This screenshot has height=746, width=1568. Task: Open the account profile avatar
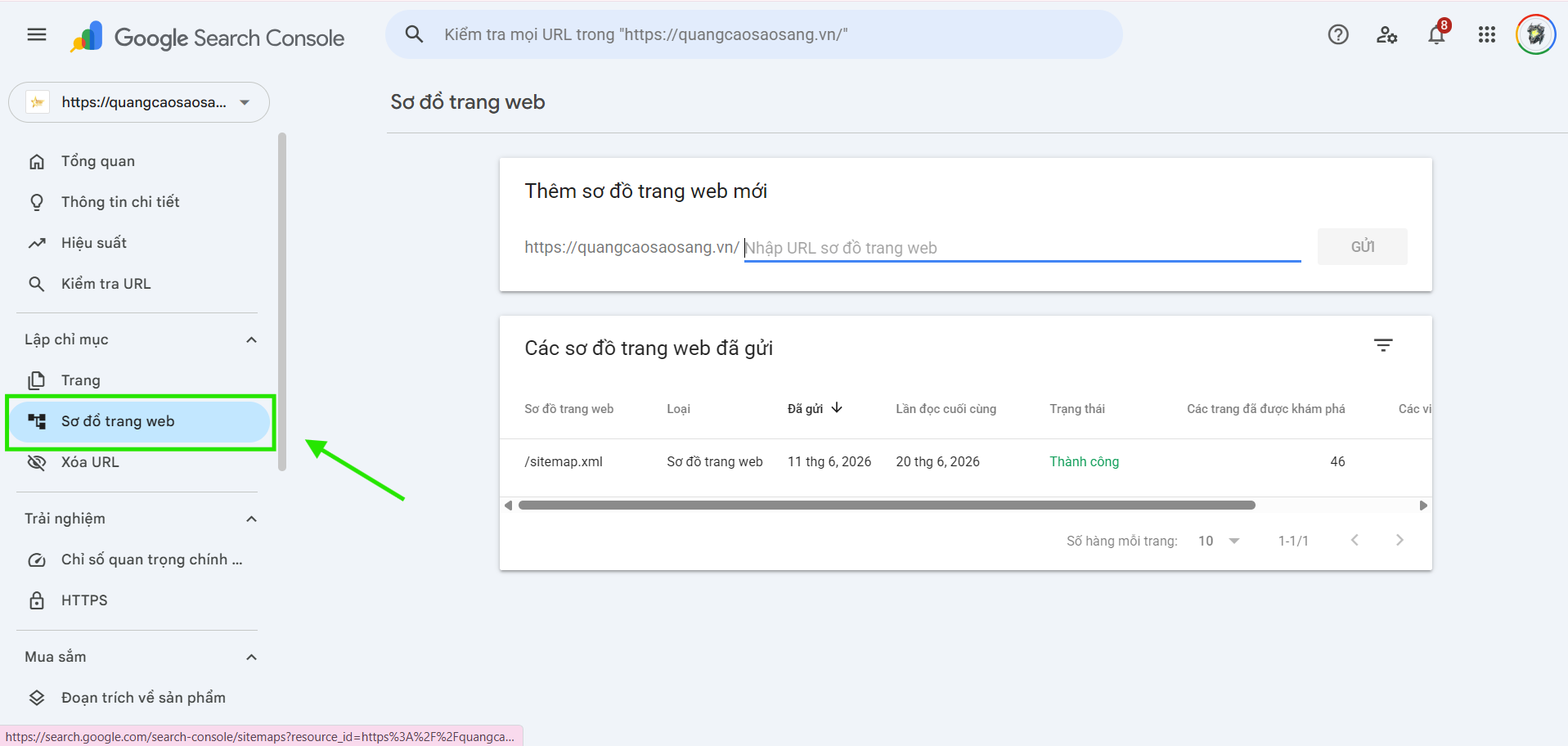[x=1536, y=34]
